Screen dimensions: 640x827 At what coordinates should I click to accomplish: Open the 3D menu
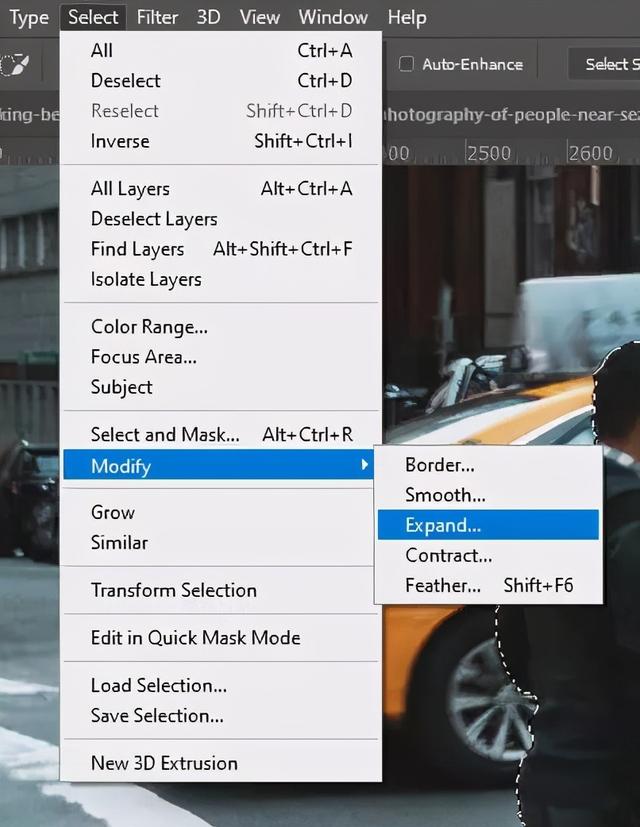click(208, 17)
